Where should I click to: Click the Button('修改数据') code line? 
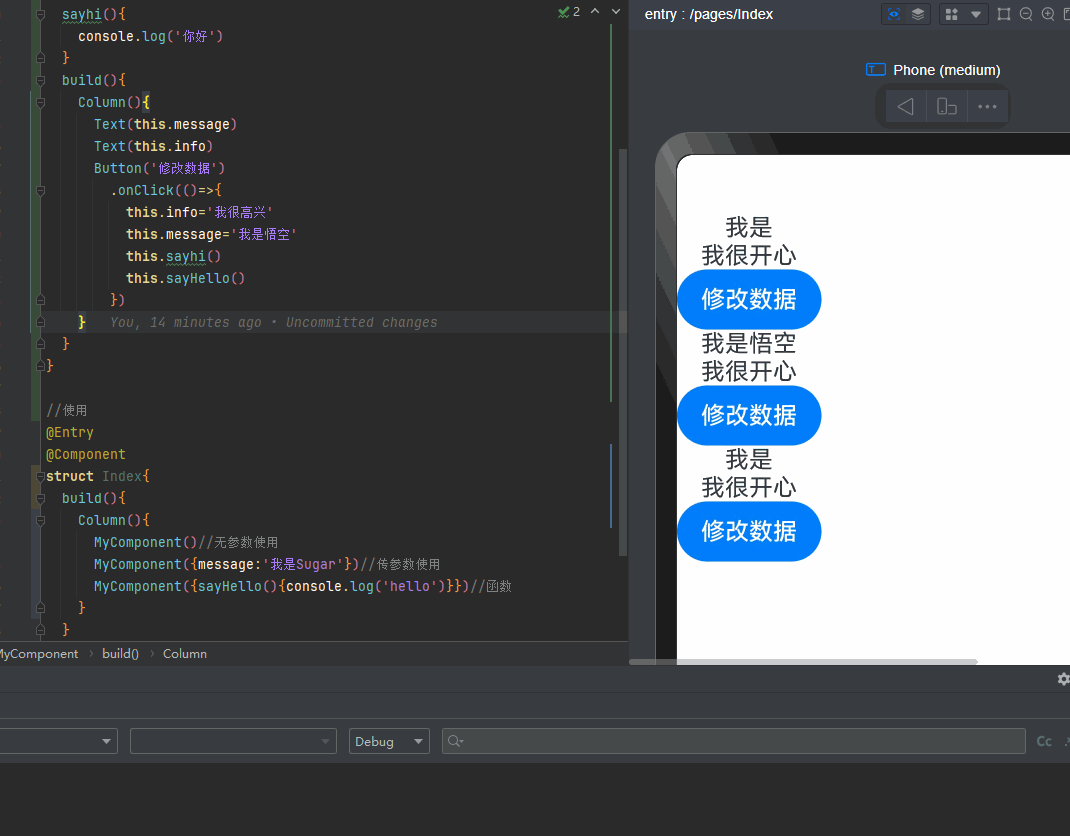pyautogui.click(x=159, y=168)
